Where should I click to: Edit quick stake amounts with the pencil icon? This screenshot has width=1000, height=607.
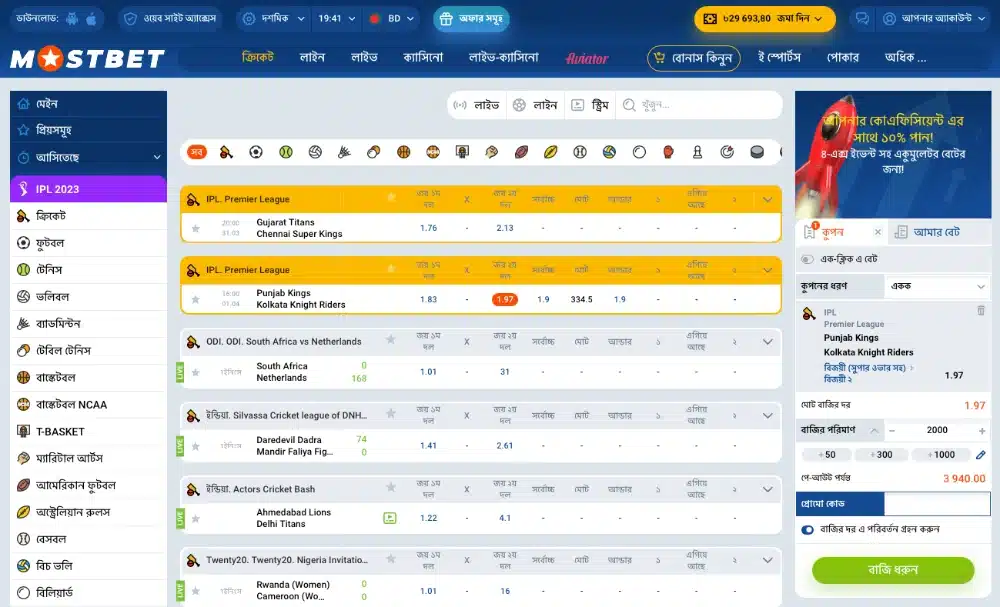pyautogui.click(x=981, y=455)
